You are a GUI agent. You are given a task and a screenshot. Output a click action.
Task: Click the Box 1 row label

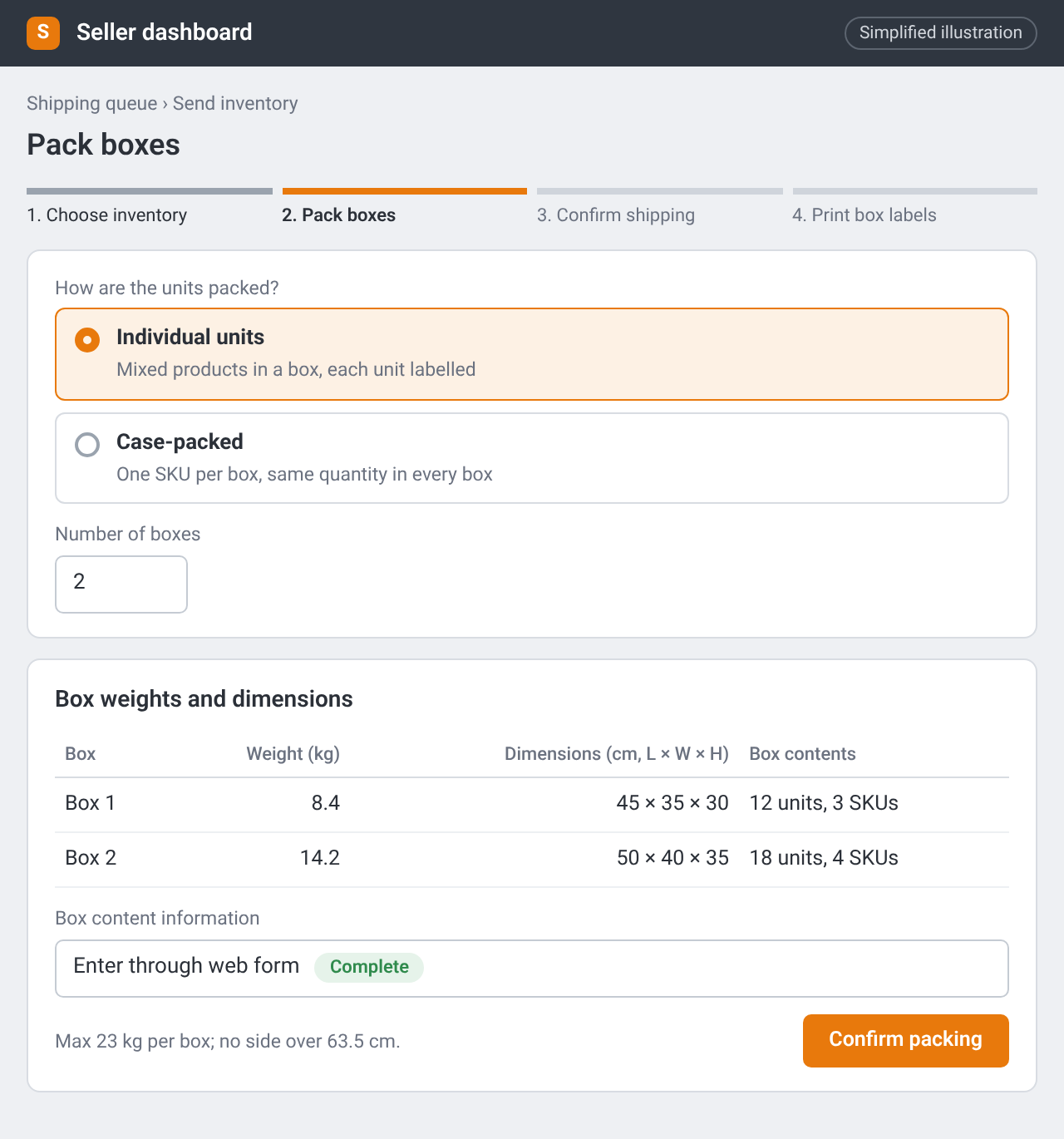[x=90, y=803]
